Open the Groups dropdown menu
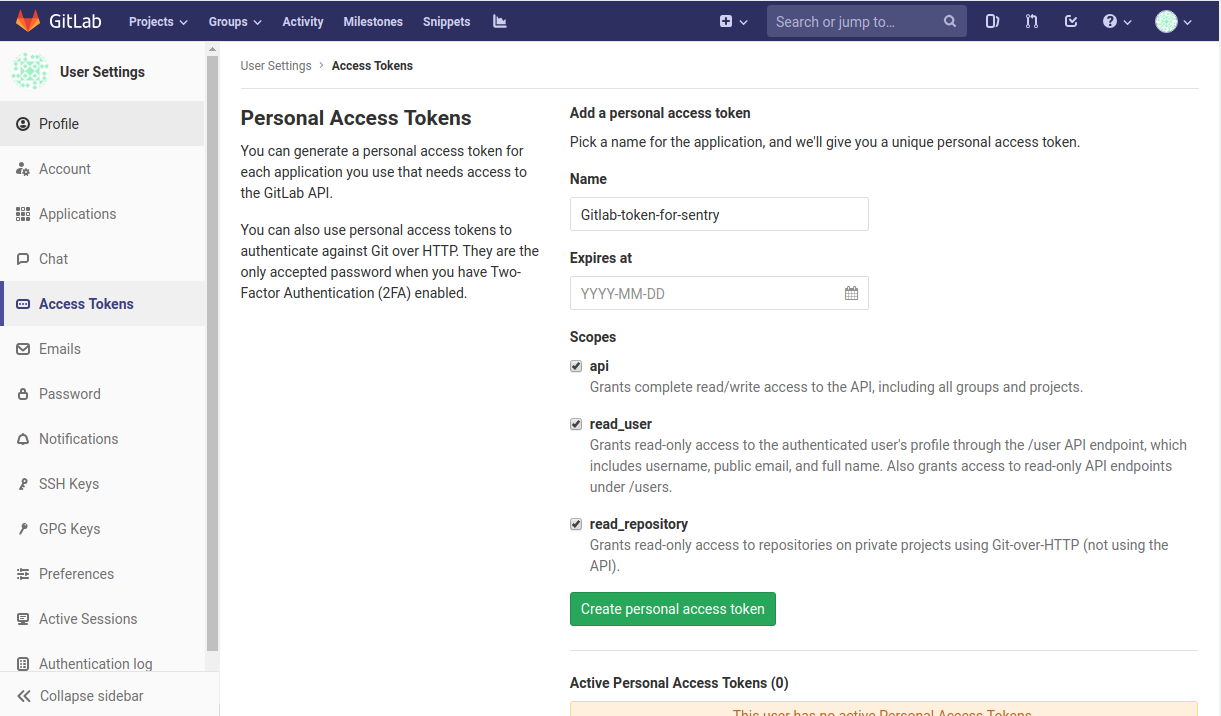Image resolution: width=1221 pixels, height=716 pixels. pyautogui.click(x=235, y=21)
